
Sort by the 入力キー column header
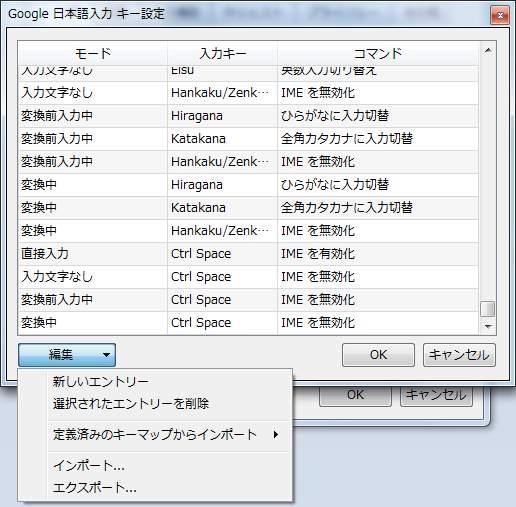[x=223, y=53]
